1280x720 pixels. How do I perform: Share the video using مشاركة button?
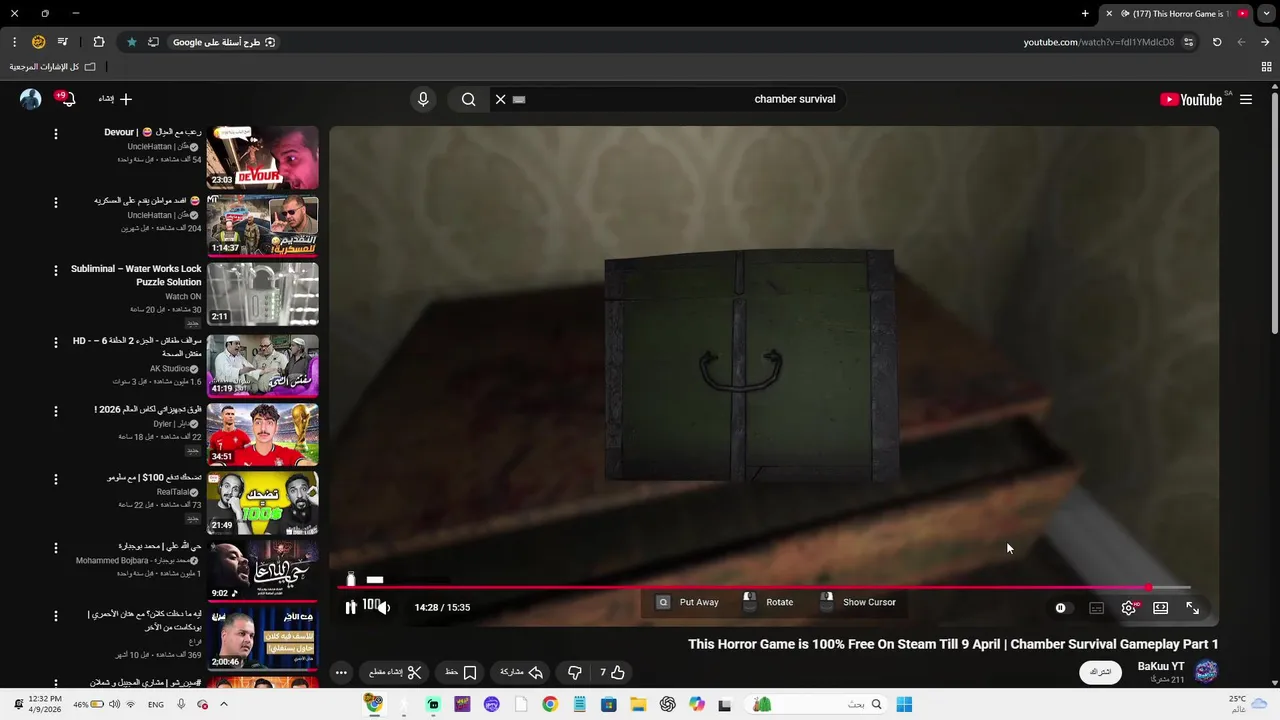point(521,673)
